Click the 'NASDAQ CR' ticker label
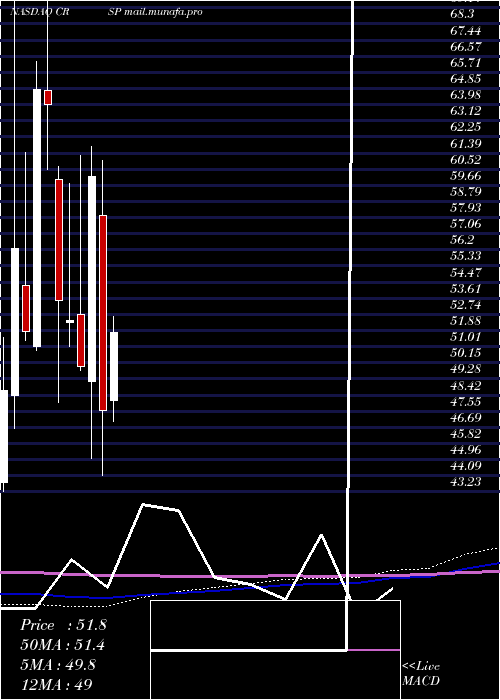Viewport: 500px width, 700px height. (38, 12)
